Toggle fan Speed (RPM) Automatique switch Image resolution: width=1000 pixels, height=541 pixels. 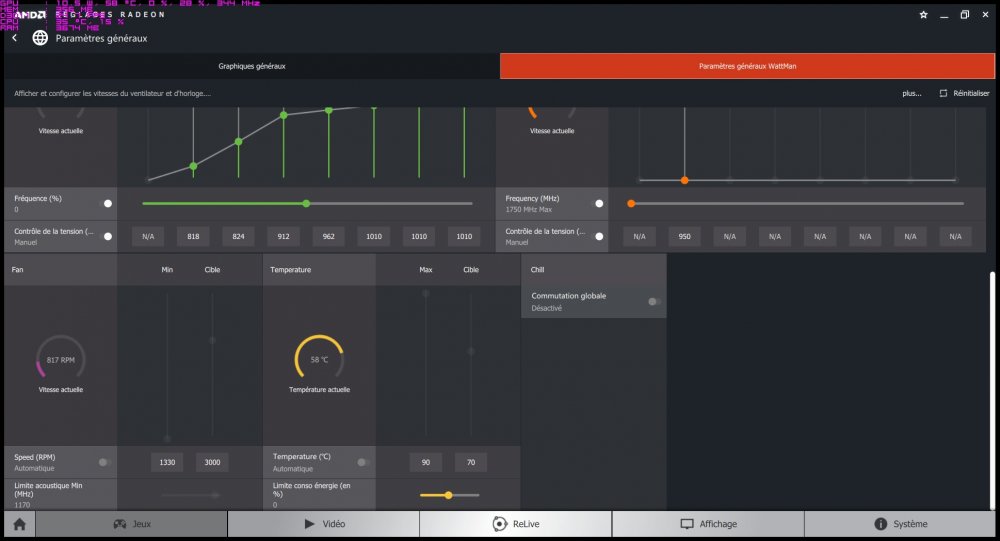coord(105,462)
